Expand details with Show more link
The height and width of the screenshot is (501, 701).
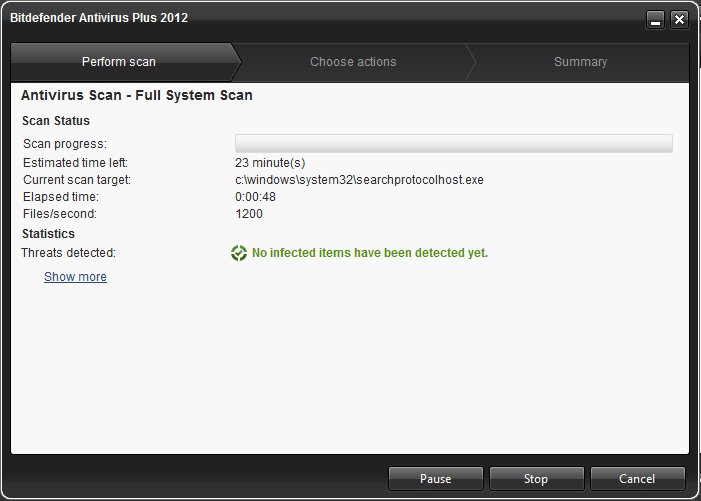point(75,277)
